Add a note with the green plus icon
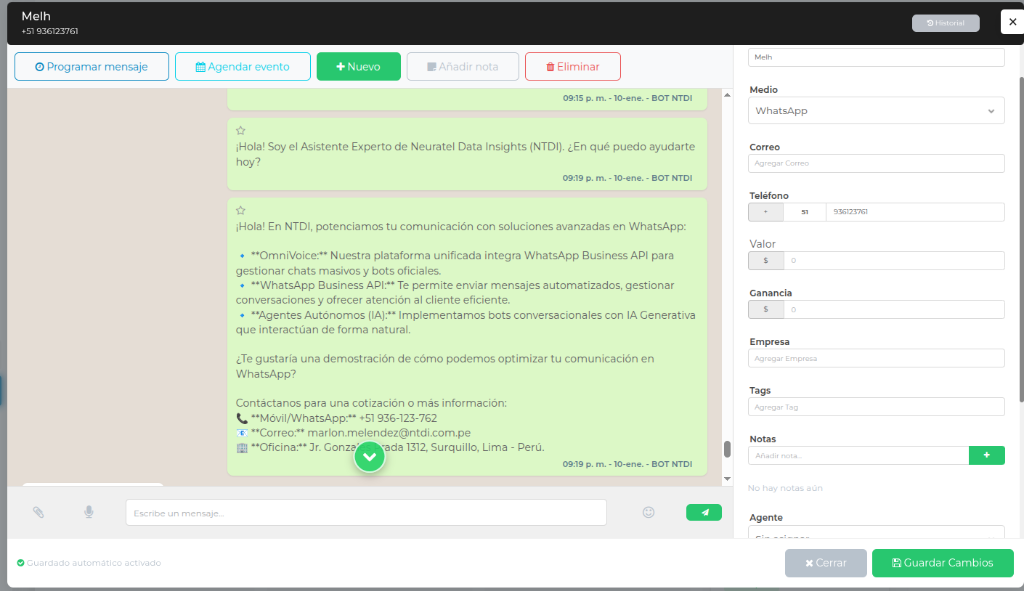 [986, 454]
